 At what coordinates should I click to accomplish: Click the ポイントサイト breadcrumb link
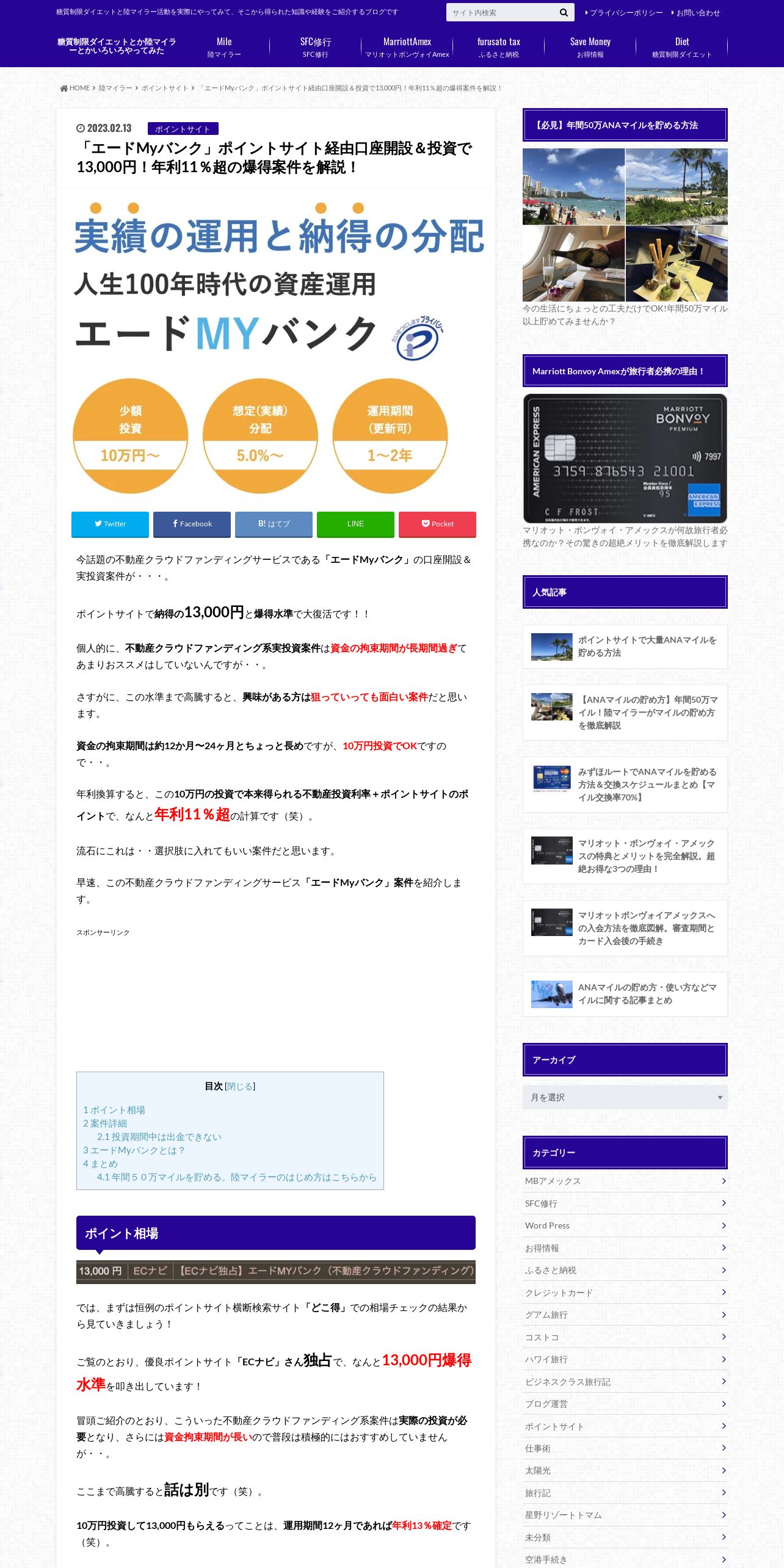(165, 88)
